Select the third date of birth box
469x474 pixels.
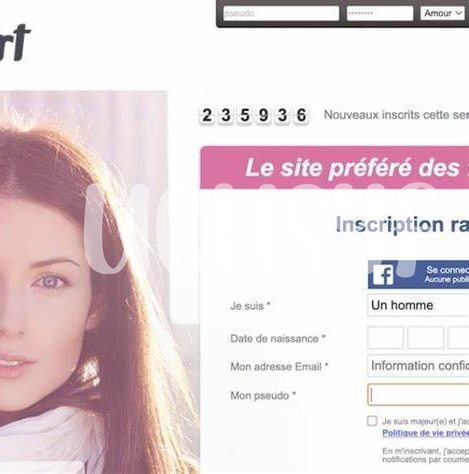pos(458,338)
